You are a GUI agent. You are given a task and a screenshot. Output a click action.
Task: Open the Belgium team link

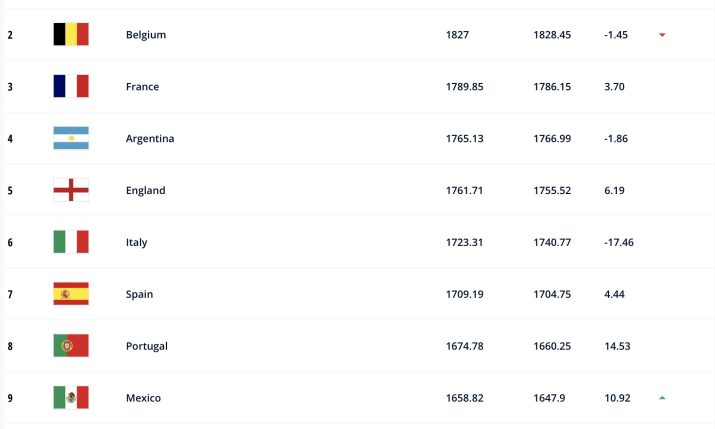point(146,35)
